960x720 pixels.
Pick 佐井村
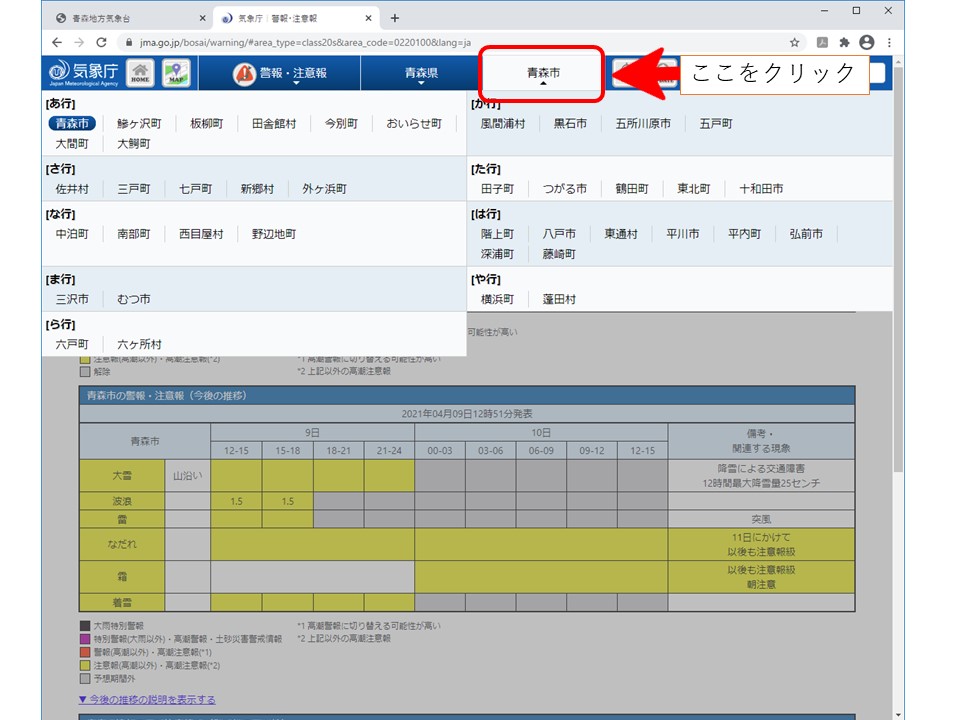(x=72, y=189)
